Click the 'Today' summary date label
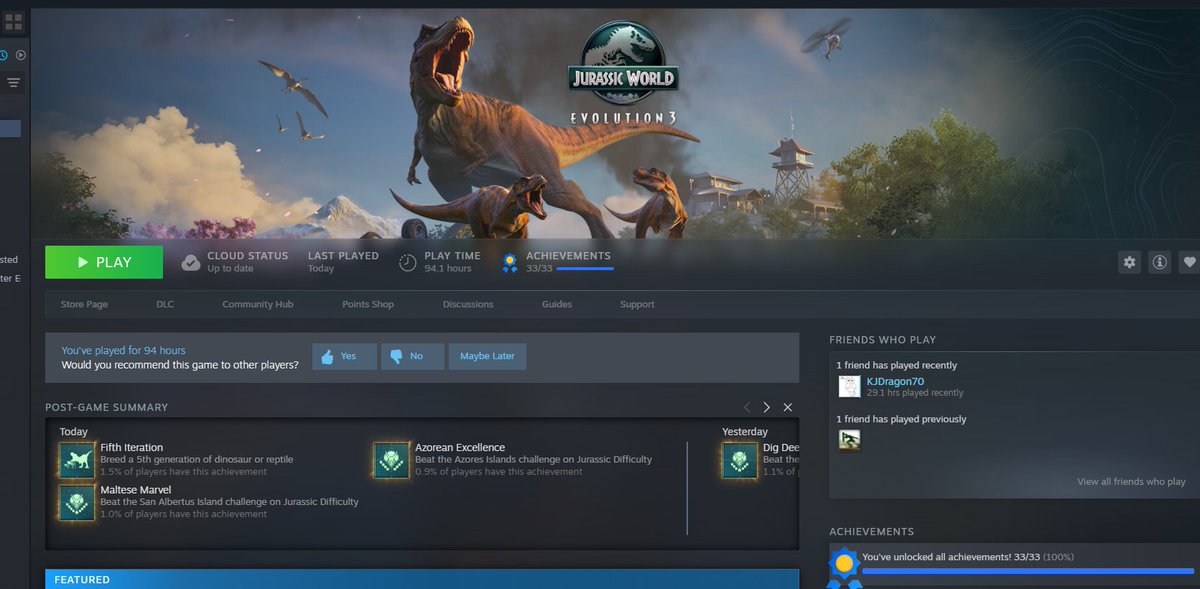Viewport: 1200px width, 589px height. point(73,432)
